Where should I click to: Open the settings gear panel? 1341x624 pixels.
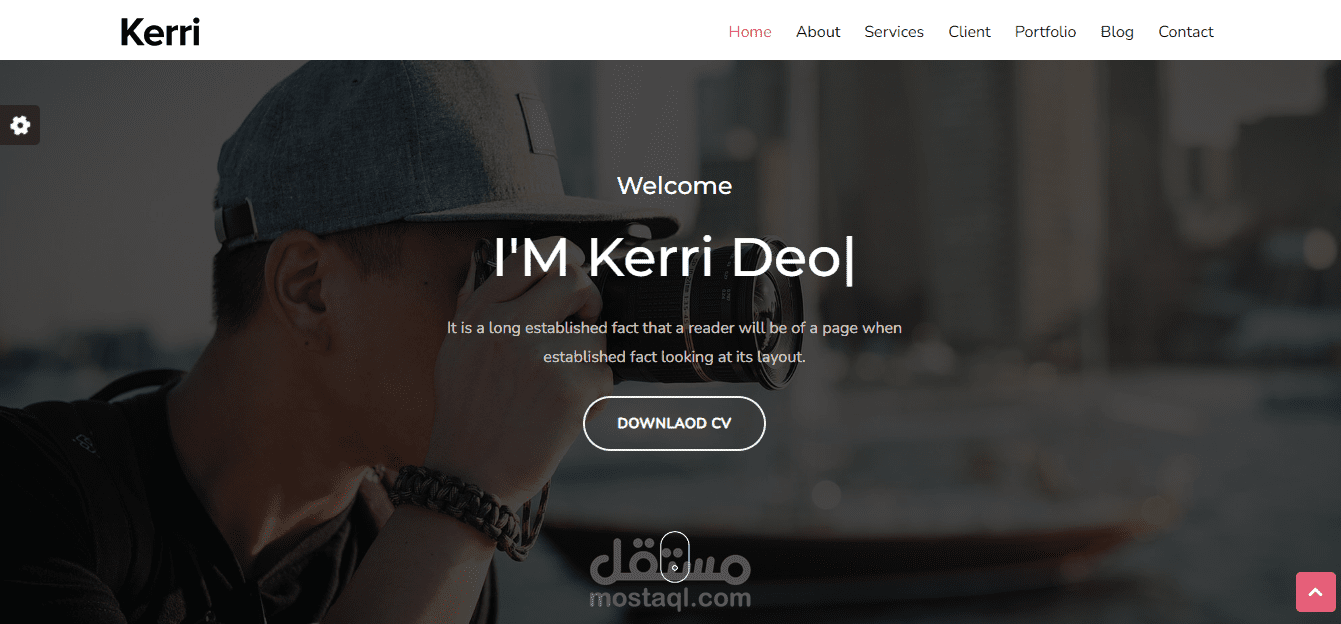20,125
